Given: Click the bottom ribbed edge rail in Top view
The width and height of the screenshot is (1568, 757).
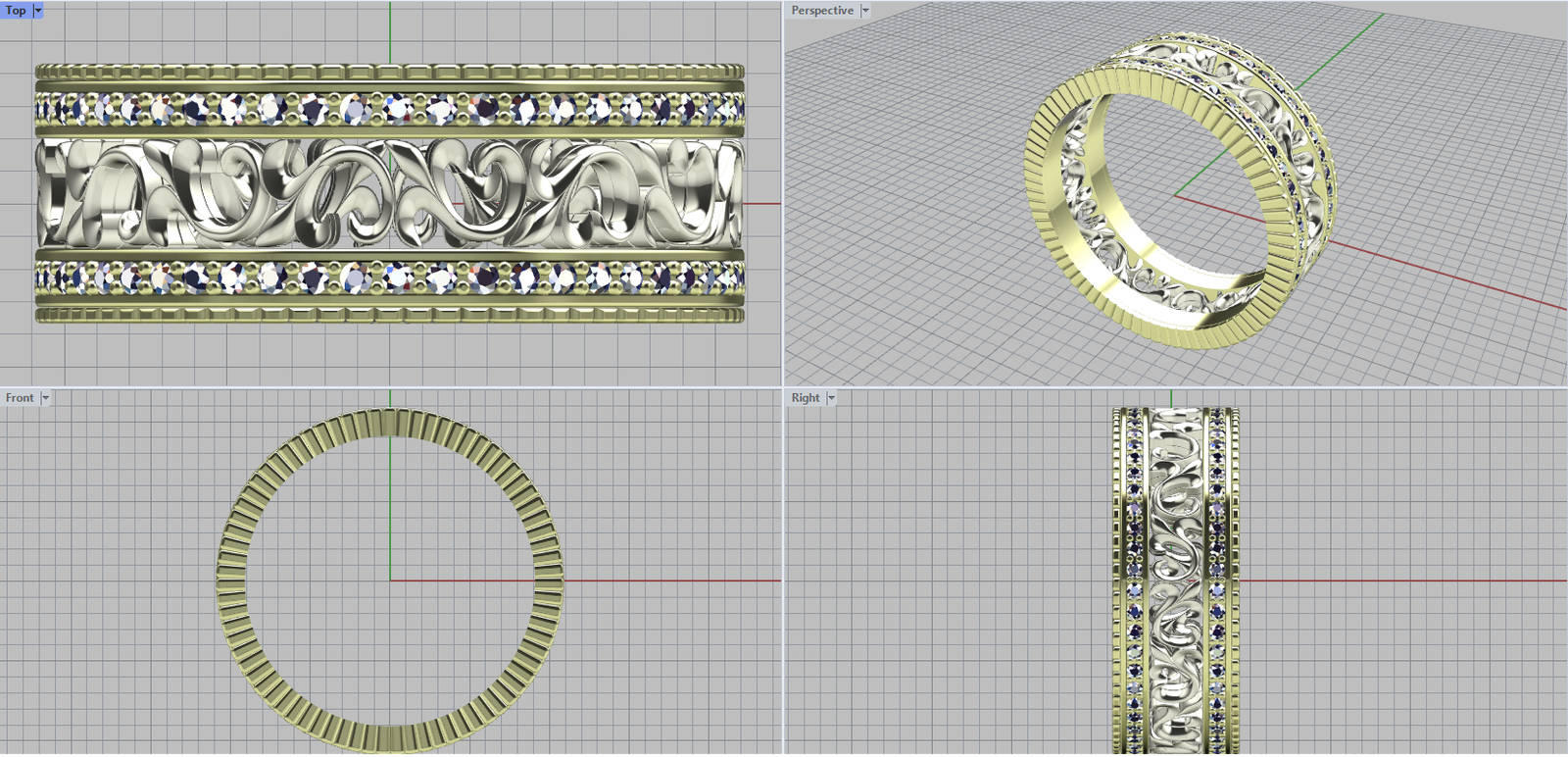Looking at the screenshot, I should pyautogui.click(x=390, y=315).
